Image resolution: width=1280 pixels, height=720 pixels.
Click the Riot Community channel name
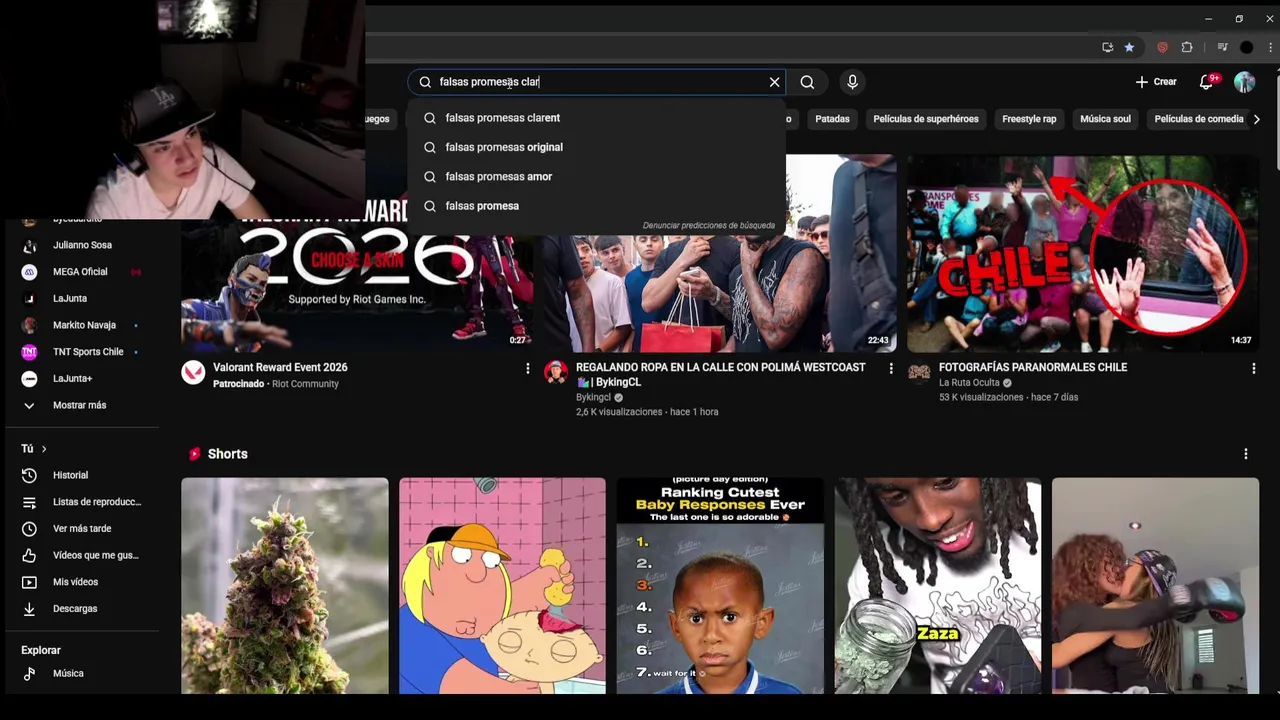click(x=305, y=384)
